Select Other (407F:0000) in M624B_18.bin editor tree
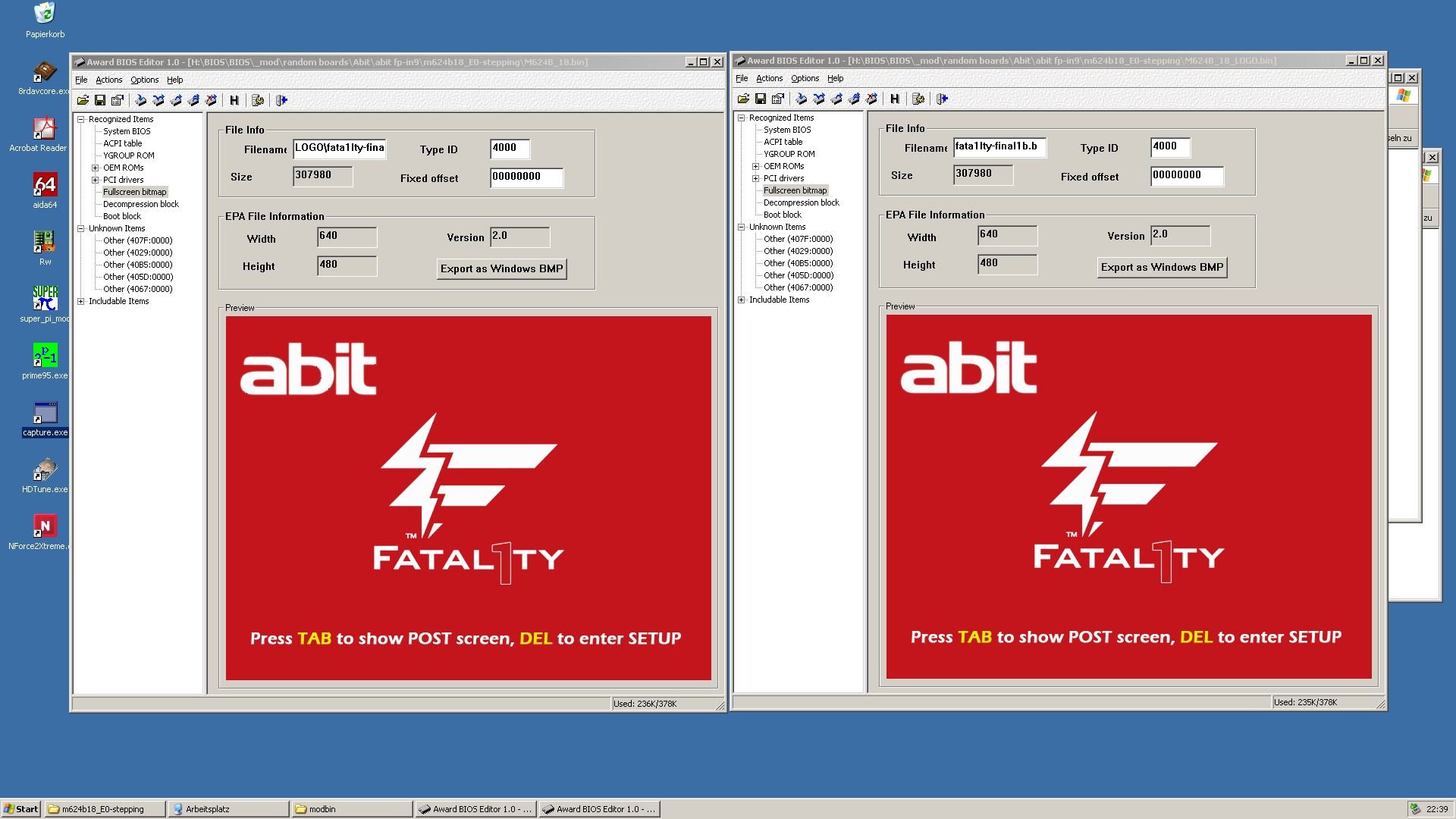The width and height of the screenshot is (1456, 819). (x=138, y=240)
